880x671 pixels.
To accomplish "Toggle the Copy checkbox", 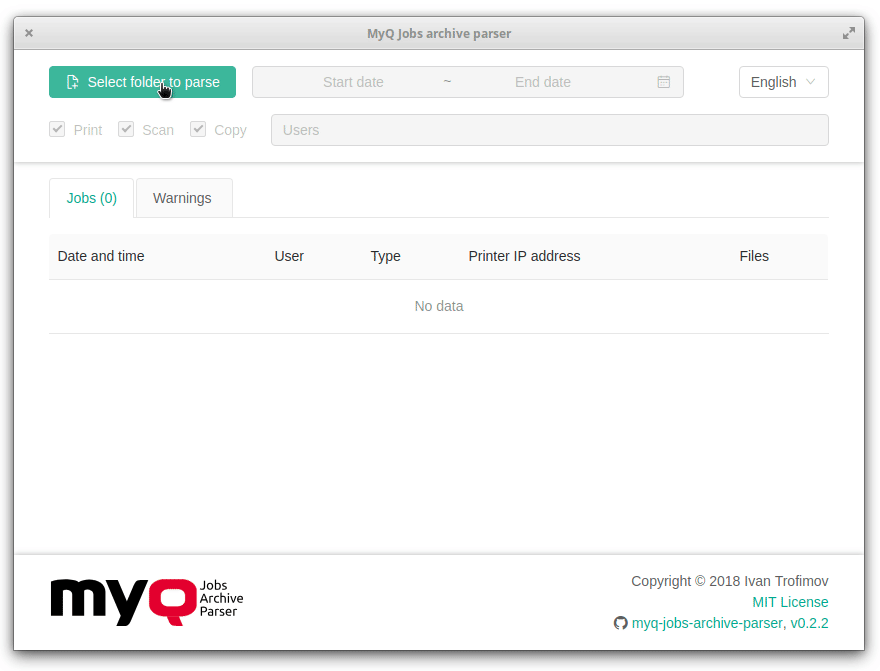I will pyautogui.click(x=198, y=130).
